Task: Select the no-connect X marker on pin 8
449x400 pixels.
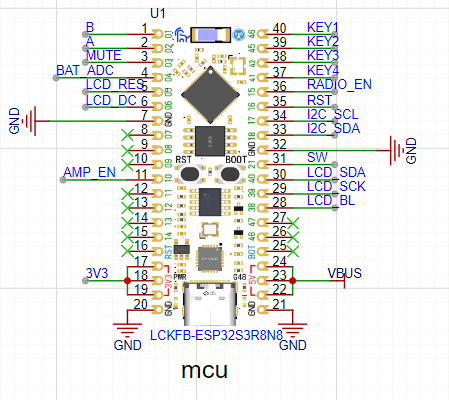Action: 127,135
